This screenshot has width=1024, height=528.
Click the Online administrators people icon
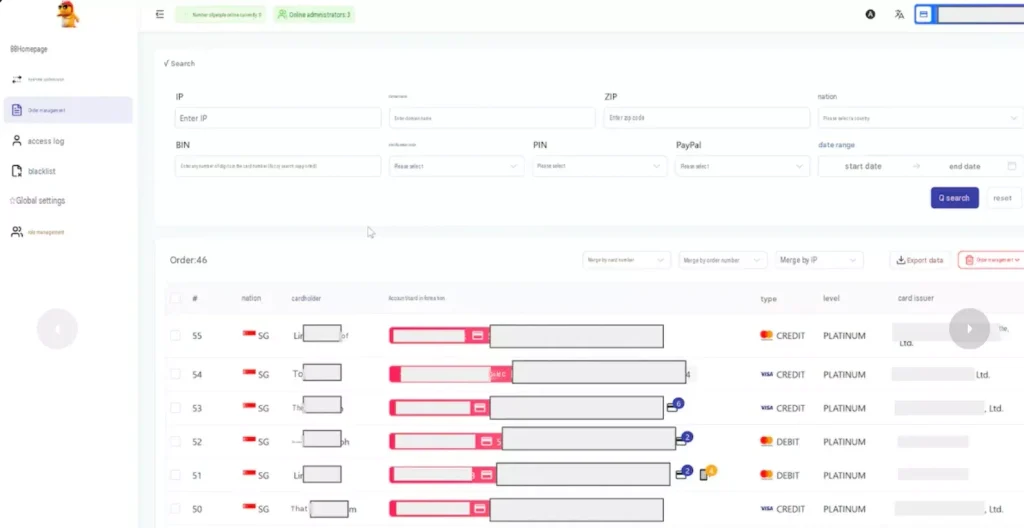tap(282, 14)
